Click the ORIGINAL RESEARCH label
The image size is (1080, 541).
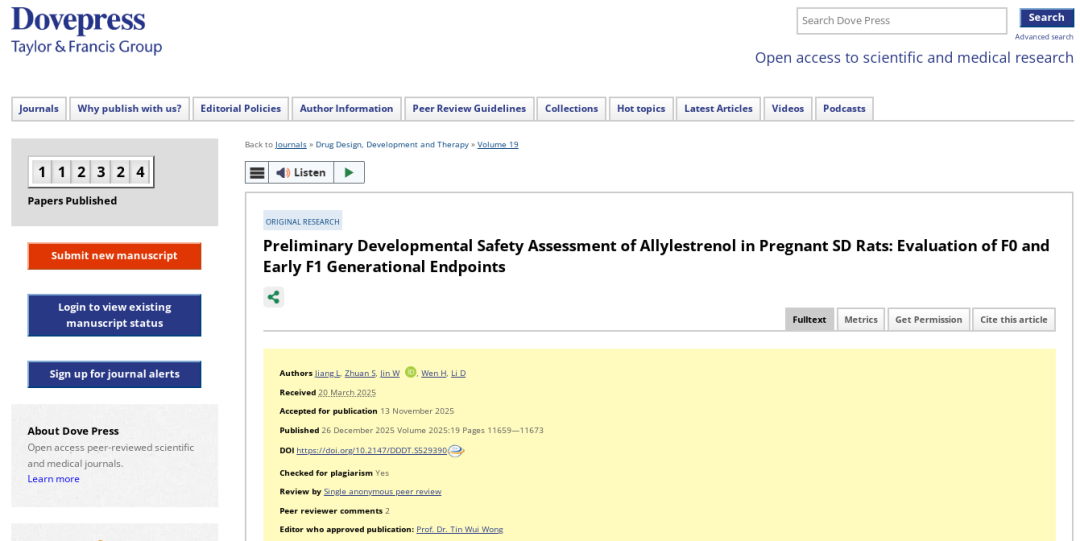pos(302,222)
